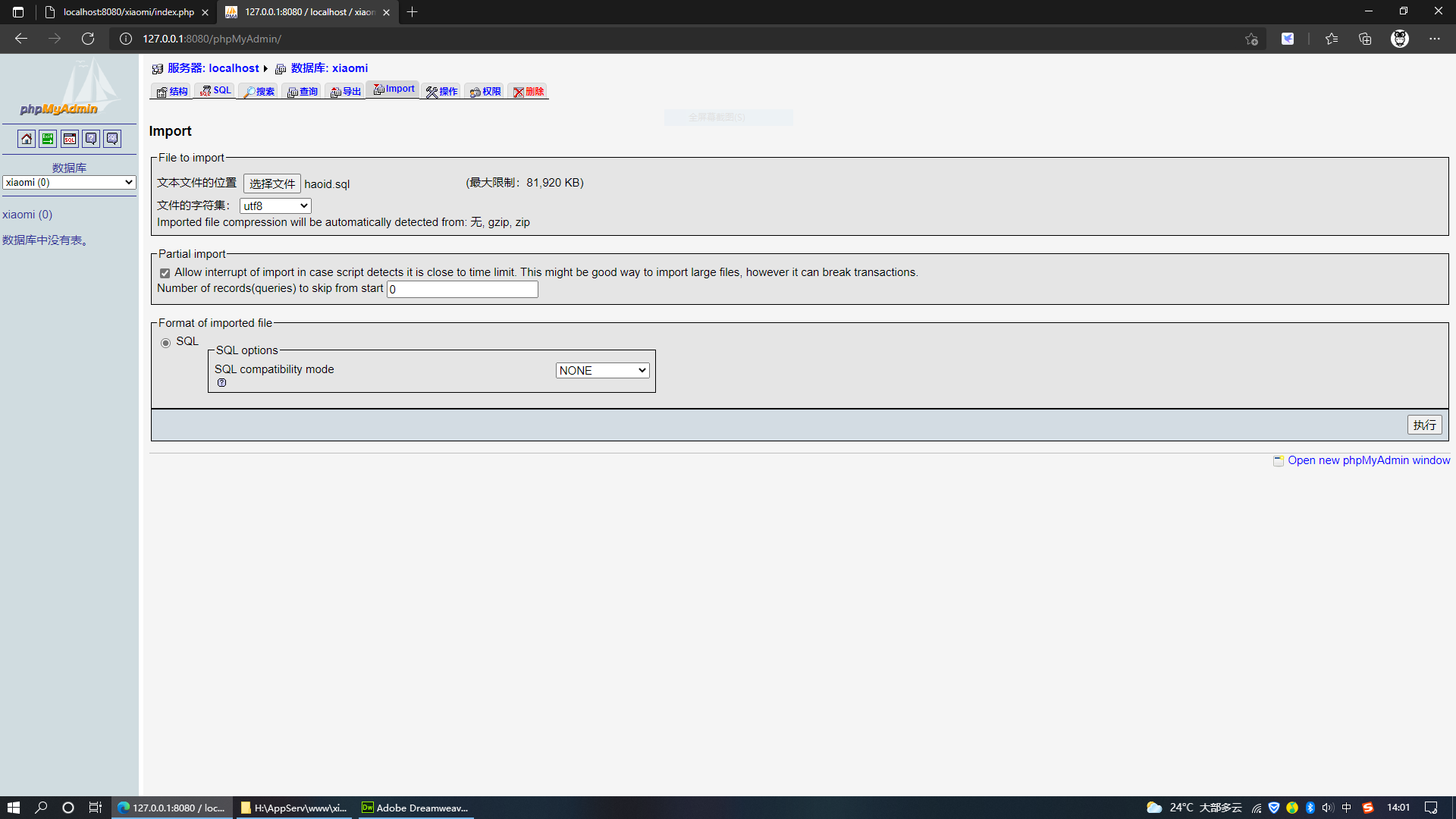Click the phpMyAdmin home icon

tap(27, 139)
